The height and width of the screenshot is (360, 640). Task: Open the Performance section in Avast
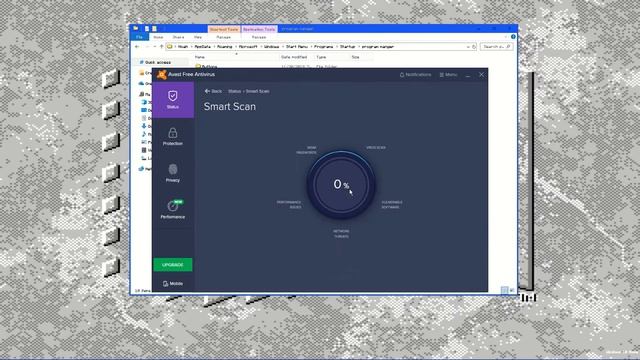point(173,209)
